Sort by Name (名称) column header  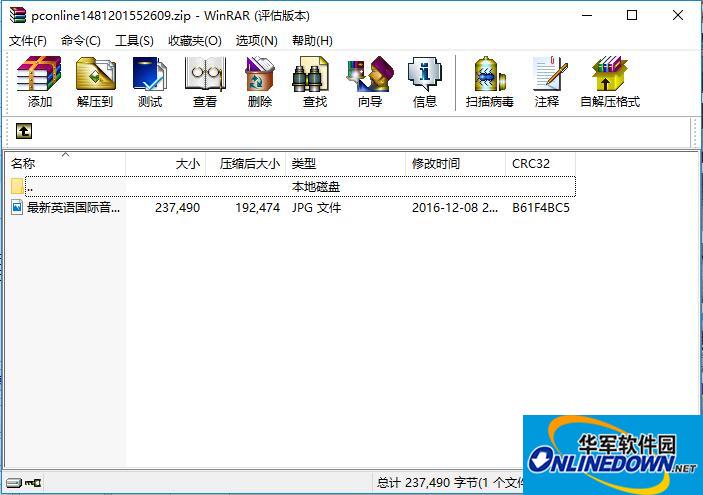(x=65, y=164)
